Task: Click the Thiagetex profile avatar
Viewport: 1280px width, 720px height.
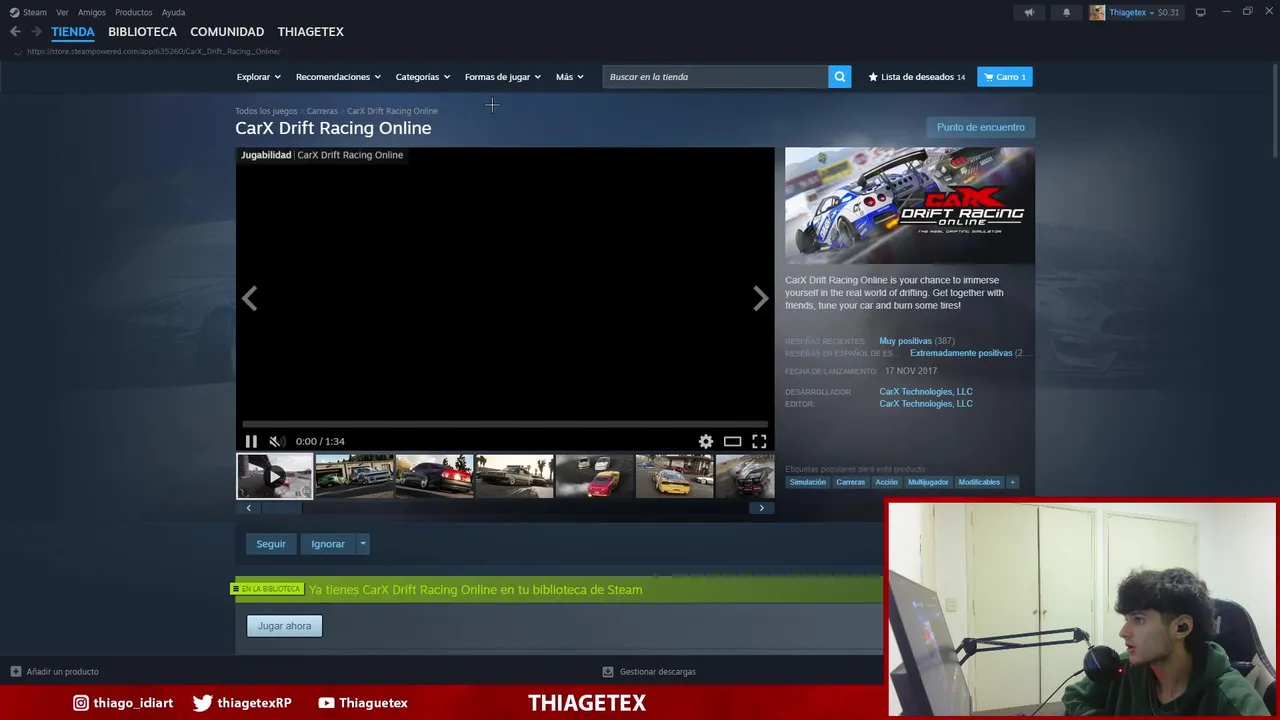Action: pos(1097,12)
